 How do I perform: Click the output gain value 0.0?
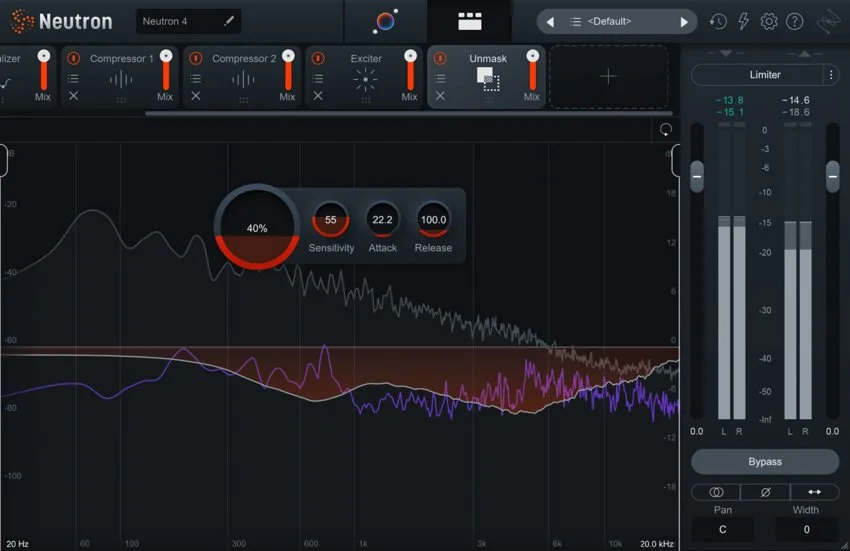pyautogui.click(x=832, y=431)
